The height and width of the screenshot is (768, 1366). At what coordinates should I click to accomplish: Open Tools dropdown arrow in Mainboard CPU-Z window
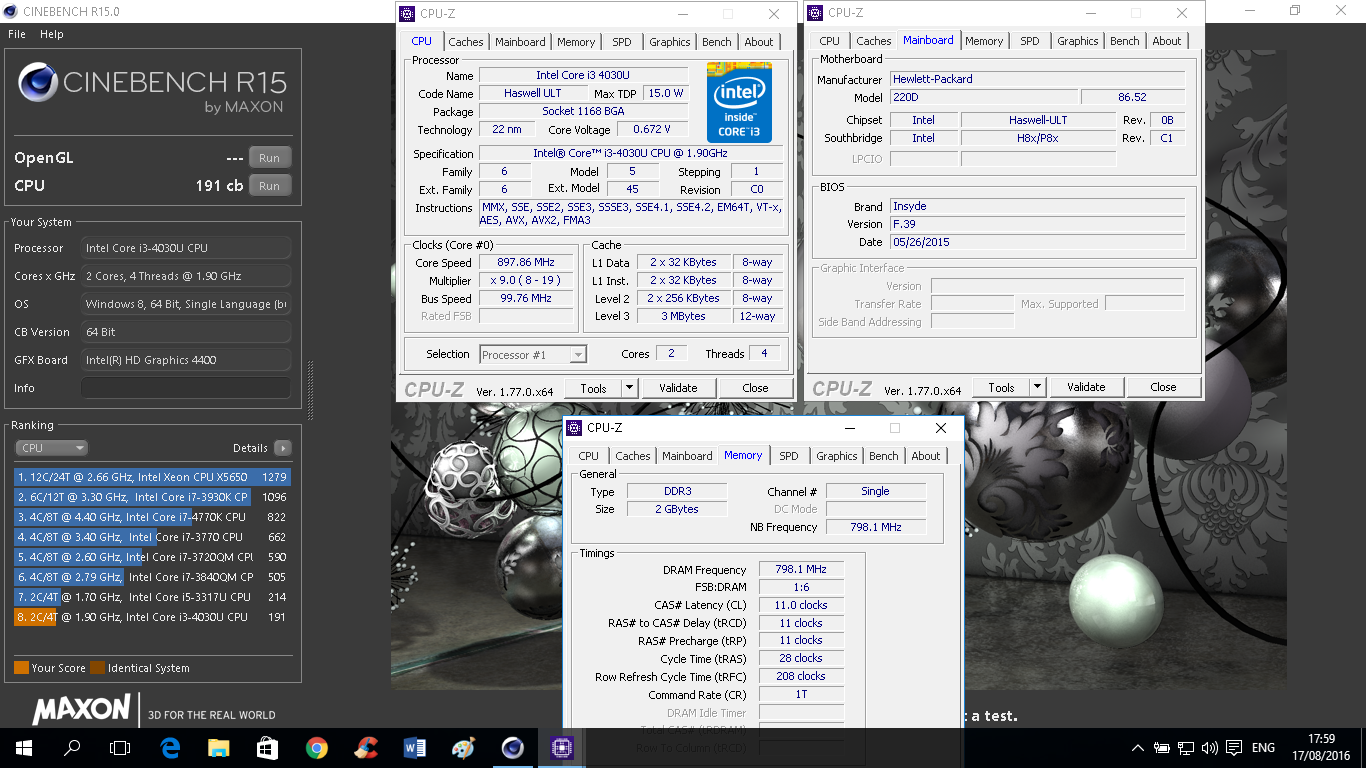[x=1037, y=387]
